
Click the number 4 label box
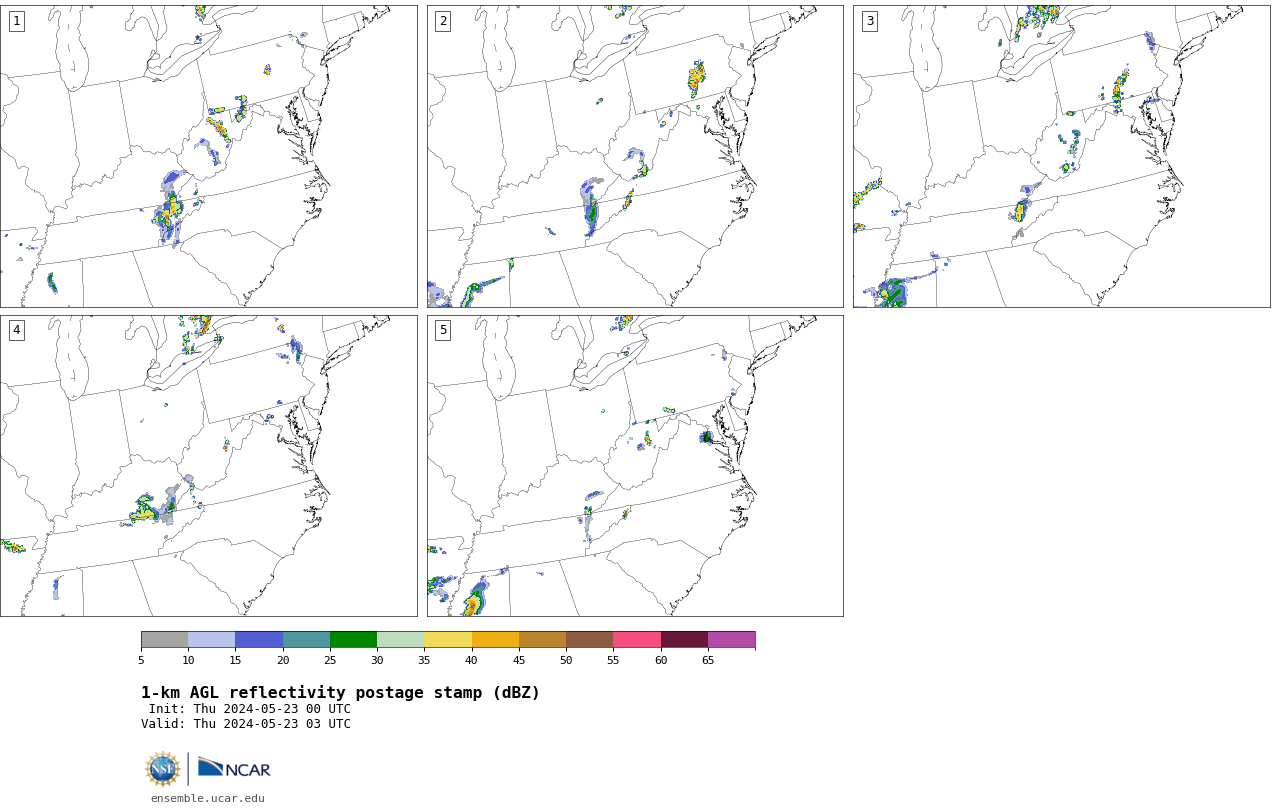(x=16, y=330)
